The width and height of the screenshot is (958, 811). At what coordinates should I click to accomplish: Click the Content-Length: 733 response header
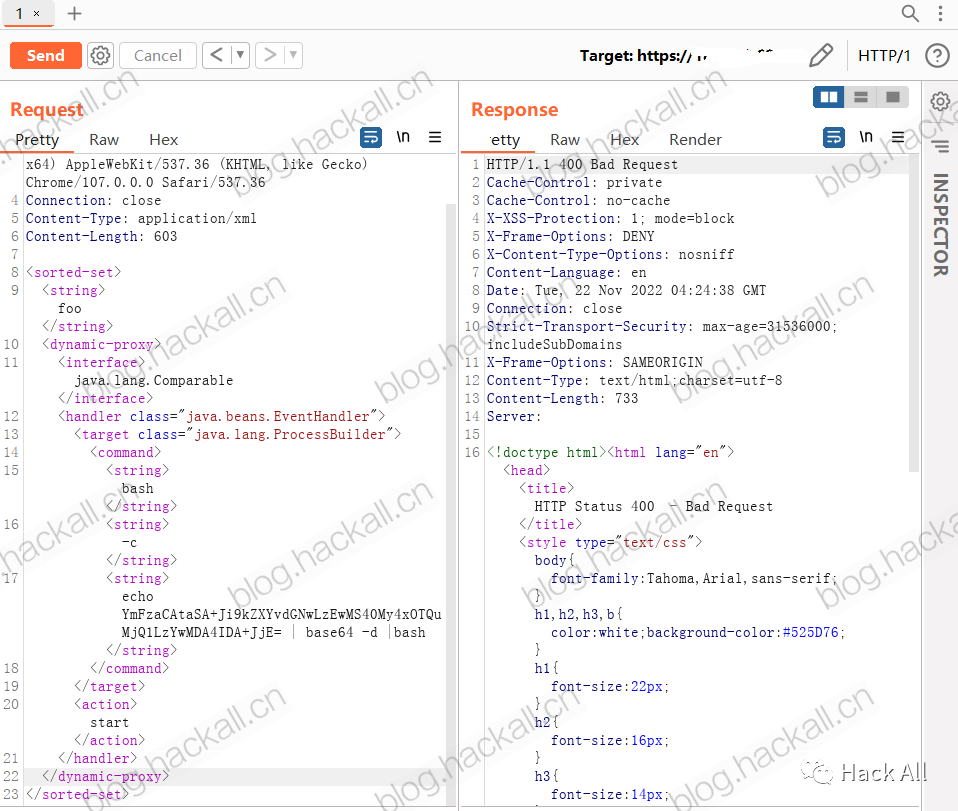[x=562, y=398]
